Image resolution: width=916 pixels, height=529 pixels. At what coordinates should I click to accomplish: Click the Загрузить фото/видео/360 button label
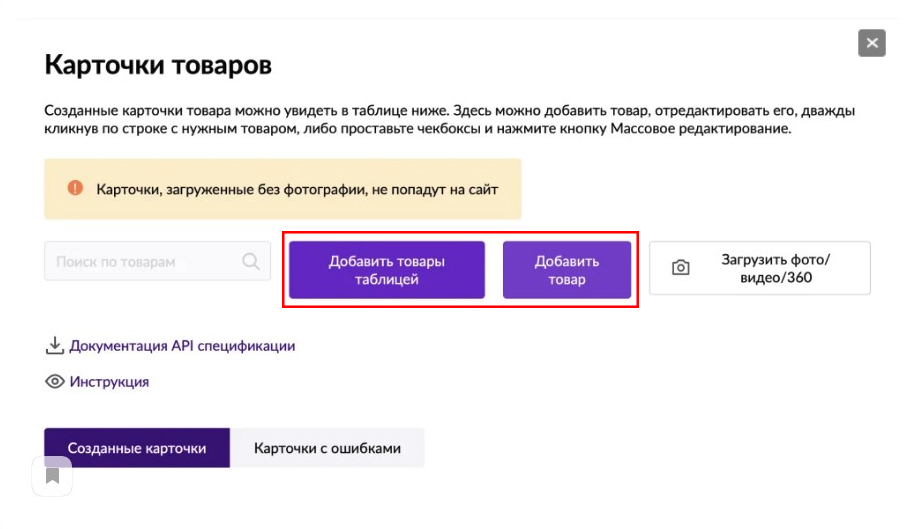click(x=775, y=268)
